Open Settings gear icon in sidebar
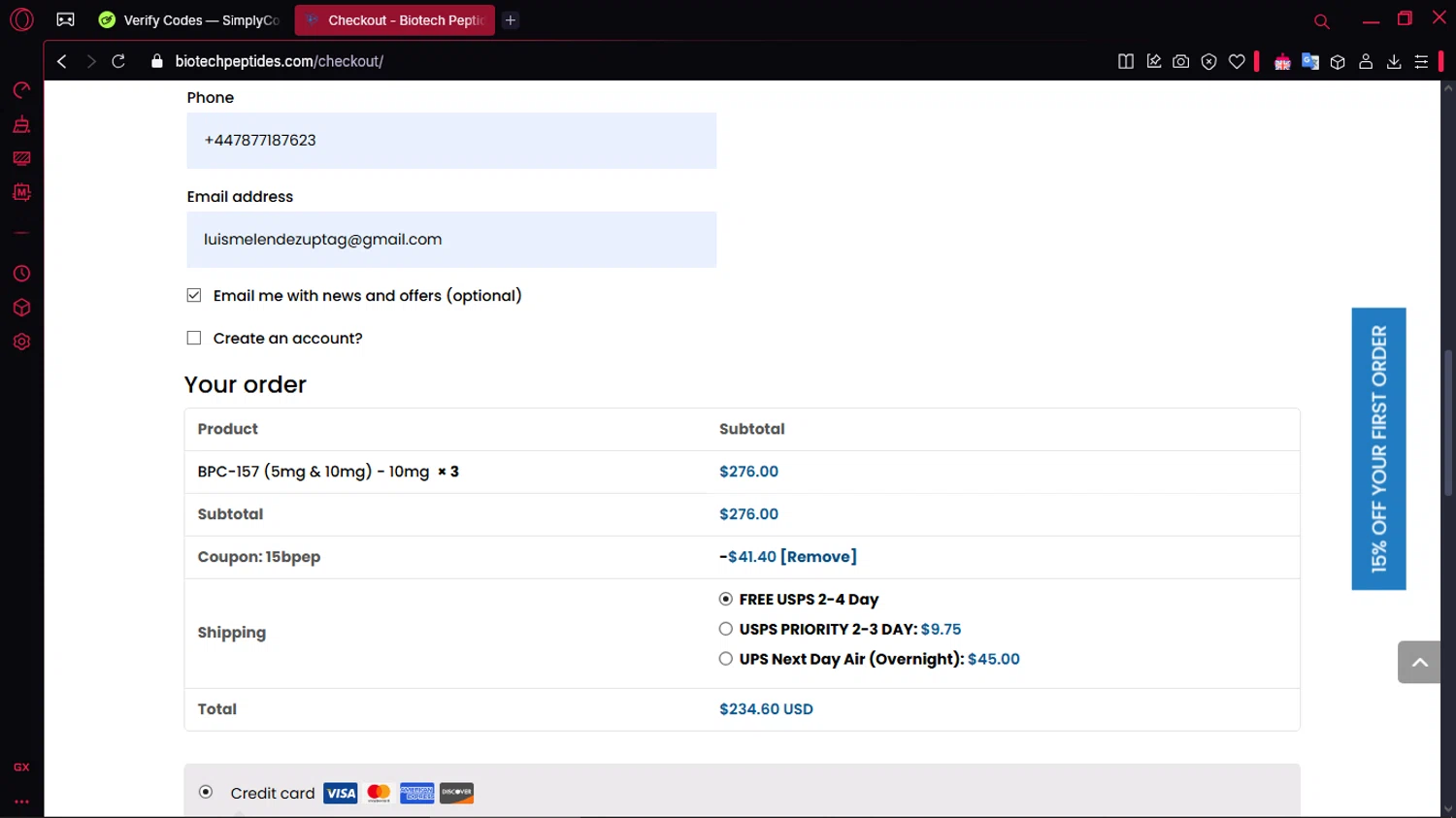The height and width of the screenshot is (818, 1456). click(21, 342)
